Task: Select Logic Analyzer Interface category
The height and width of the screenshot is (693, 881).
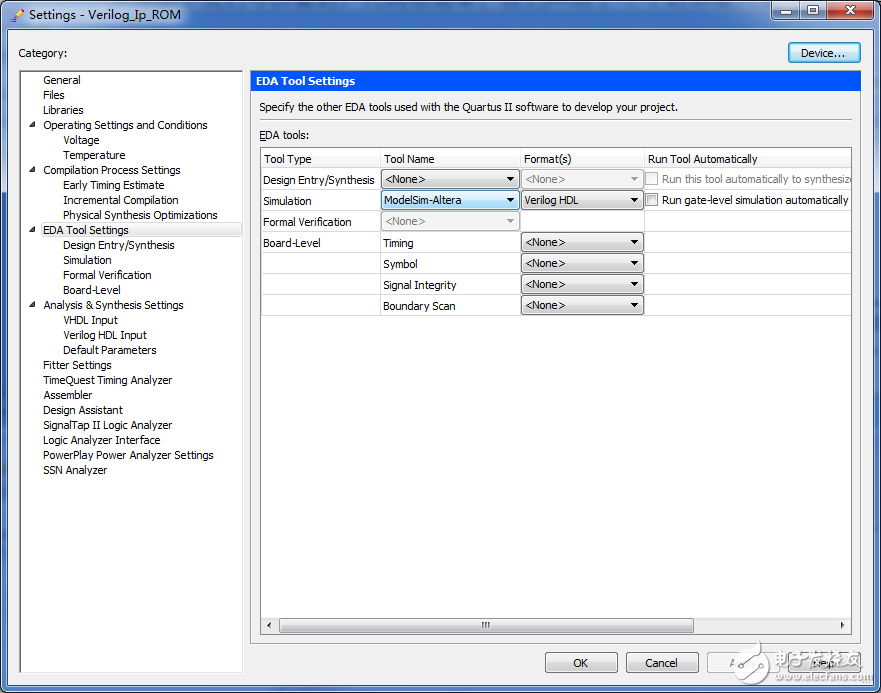Action: pyautogui.click(x=101, y=440)
